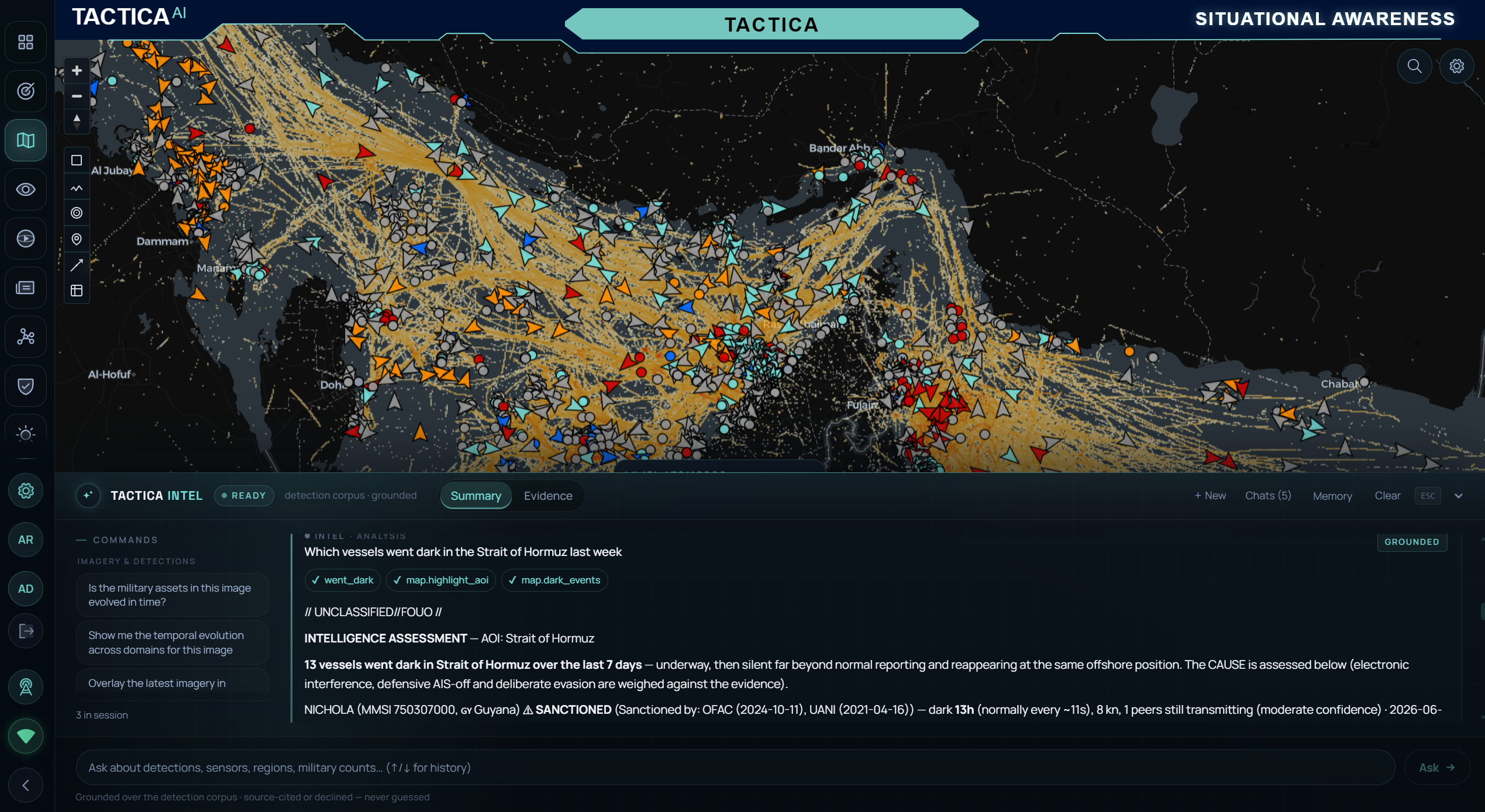This screenshot has width=1485, height=812.
Task: Click the COMMANDS section header
Action: pyautogui.click(x=125, y=540)
